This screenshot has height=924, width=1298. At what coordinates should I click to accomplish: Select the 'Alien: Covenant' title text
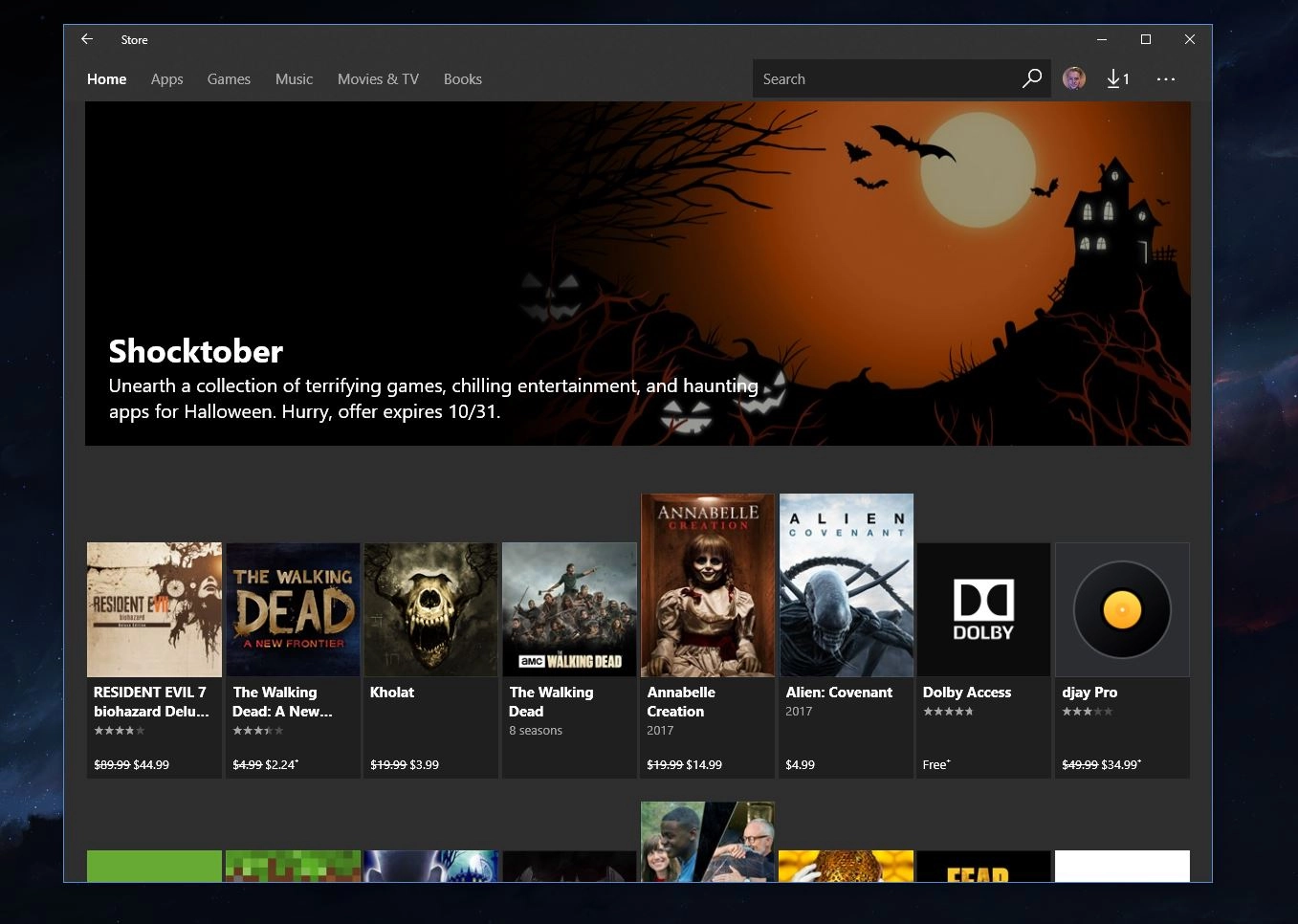pos(839,692)
